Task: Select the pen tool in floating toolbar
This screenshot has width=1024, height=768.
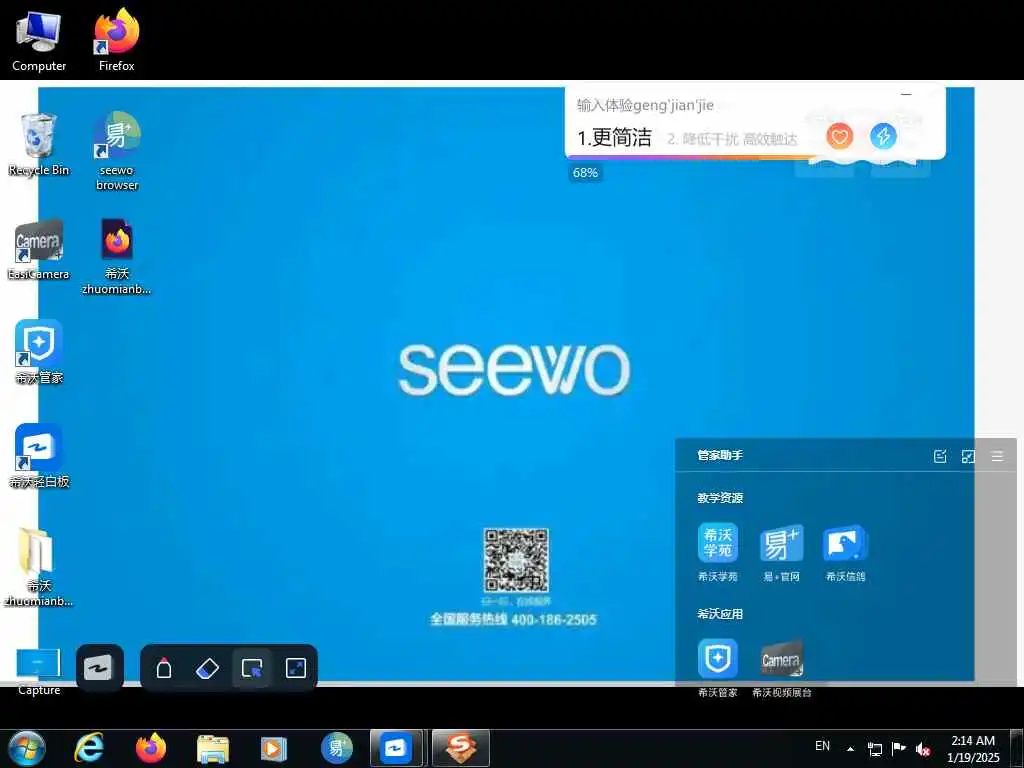Action: [164, 668]
